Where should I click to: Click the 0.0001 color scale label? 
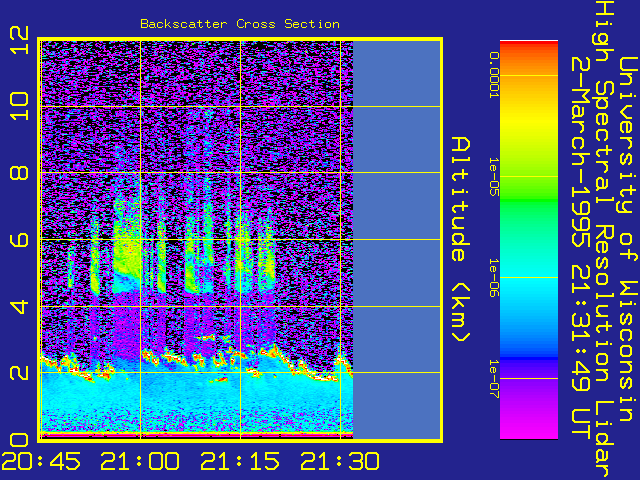(494, 75)
